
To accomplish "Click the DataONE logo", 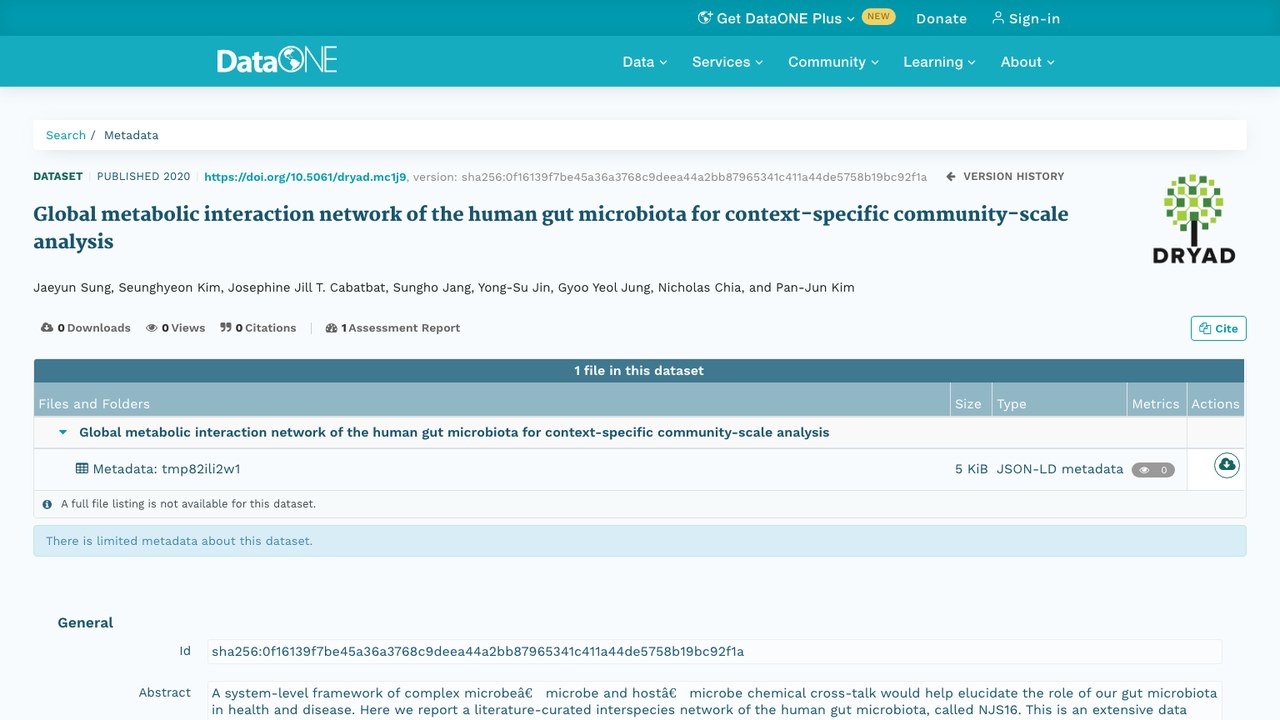I will (x=277, y=60).
